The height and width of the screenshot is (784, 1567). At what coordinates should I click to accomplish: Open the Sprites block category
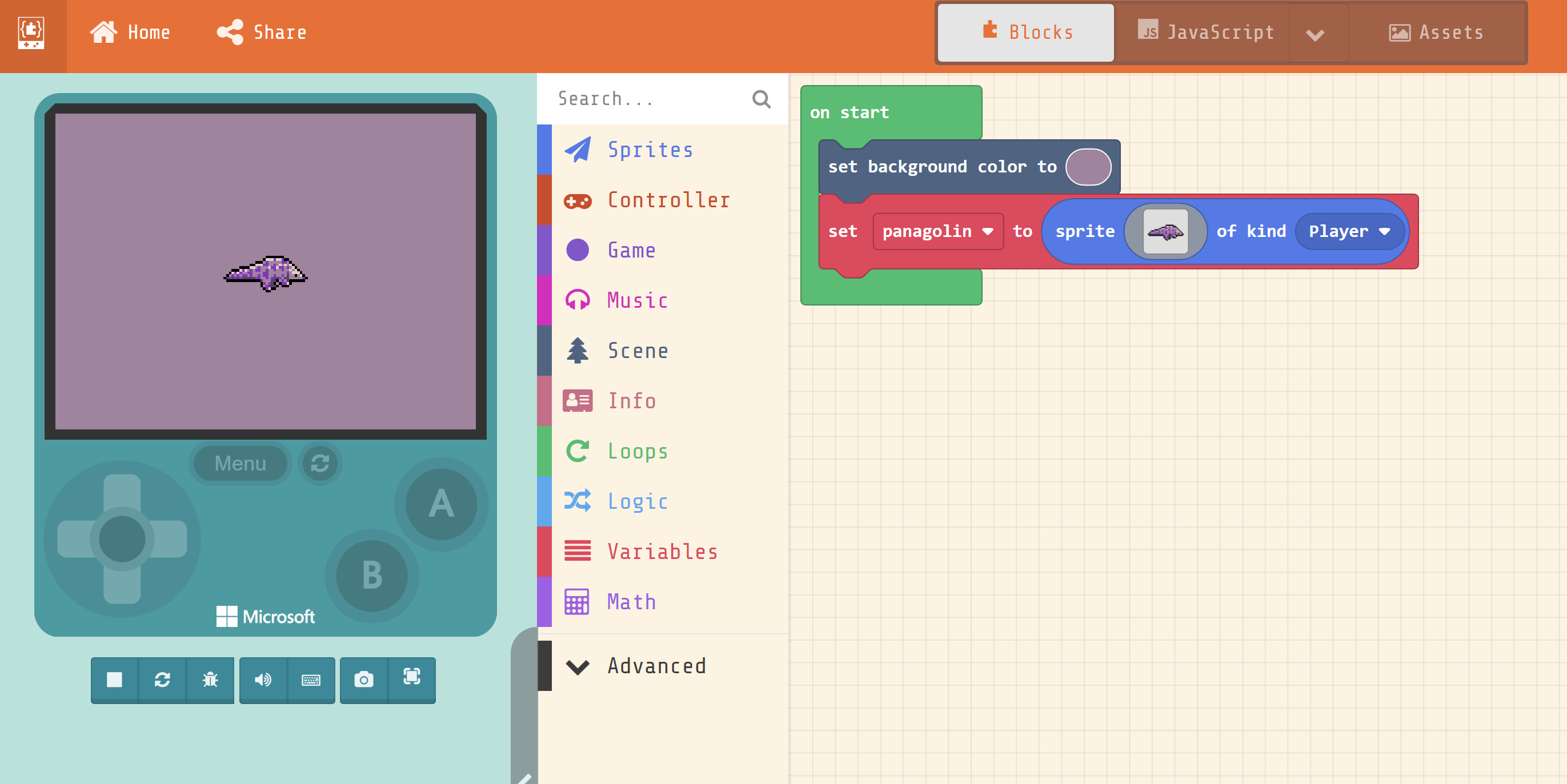pyautogui.click(x=663, y=150)
